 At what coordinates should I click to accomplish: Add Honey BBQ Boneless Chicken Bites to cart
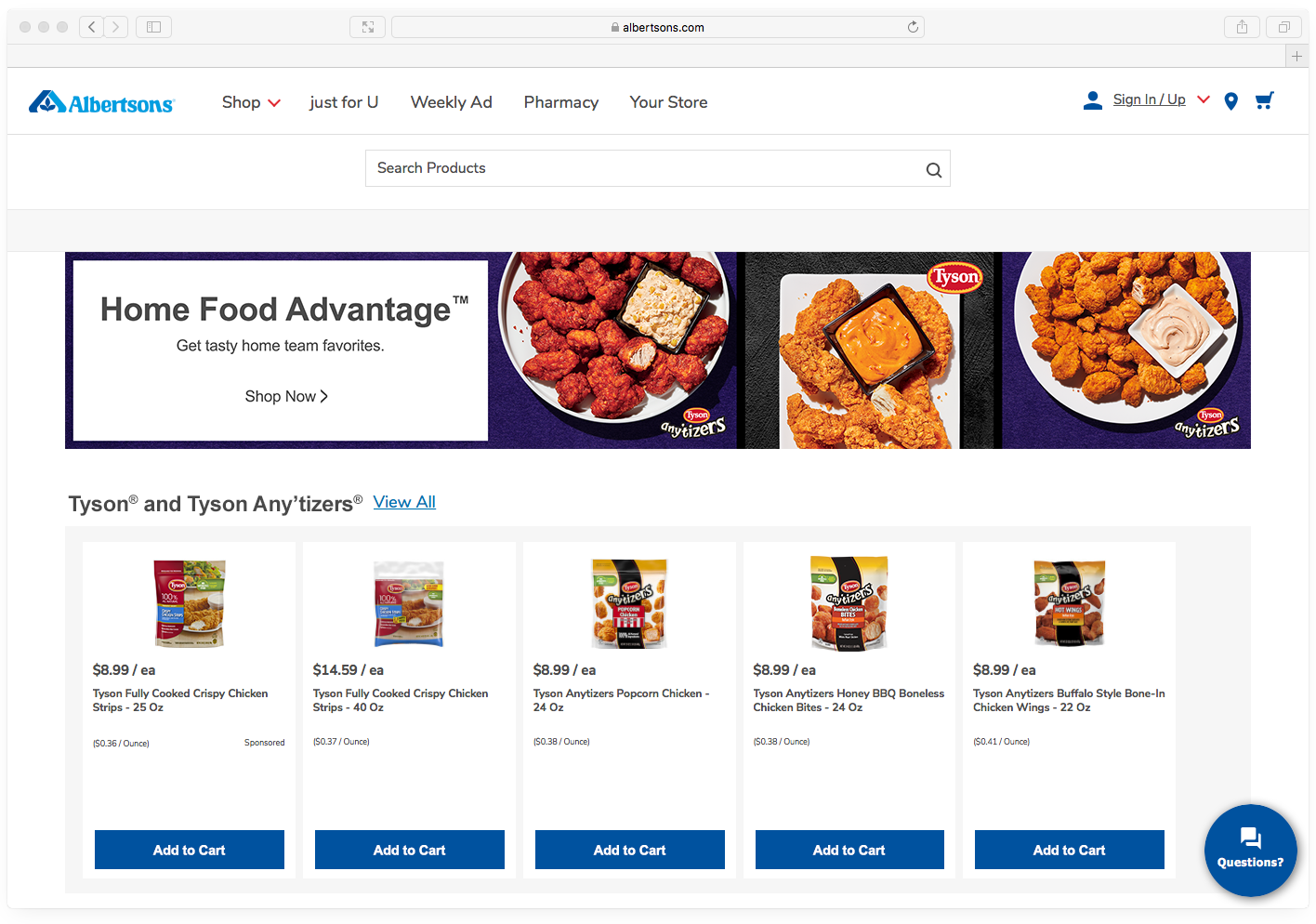tap(849, 850)
